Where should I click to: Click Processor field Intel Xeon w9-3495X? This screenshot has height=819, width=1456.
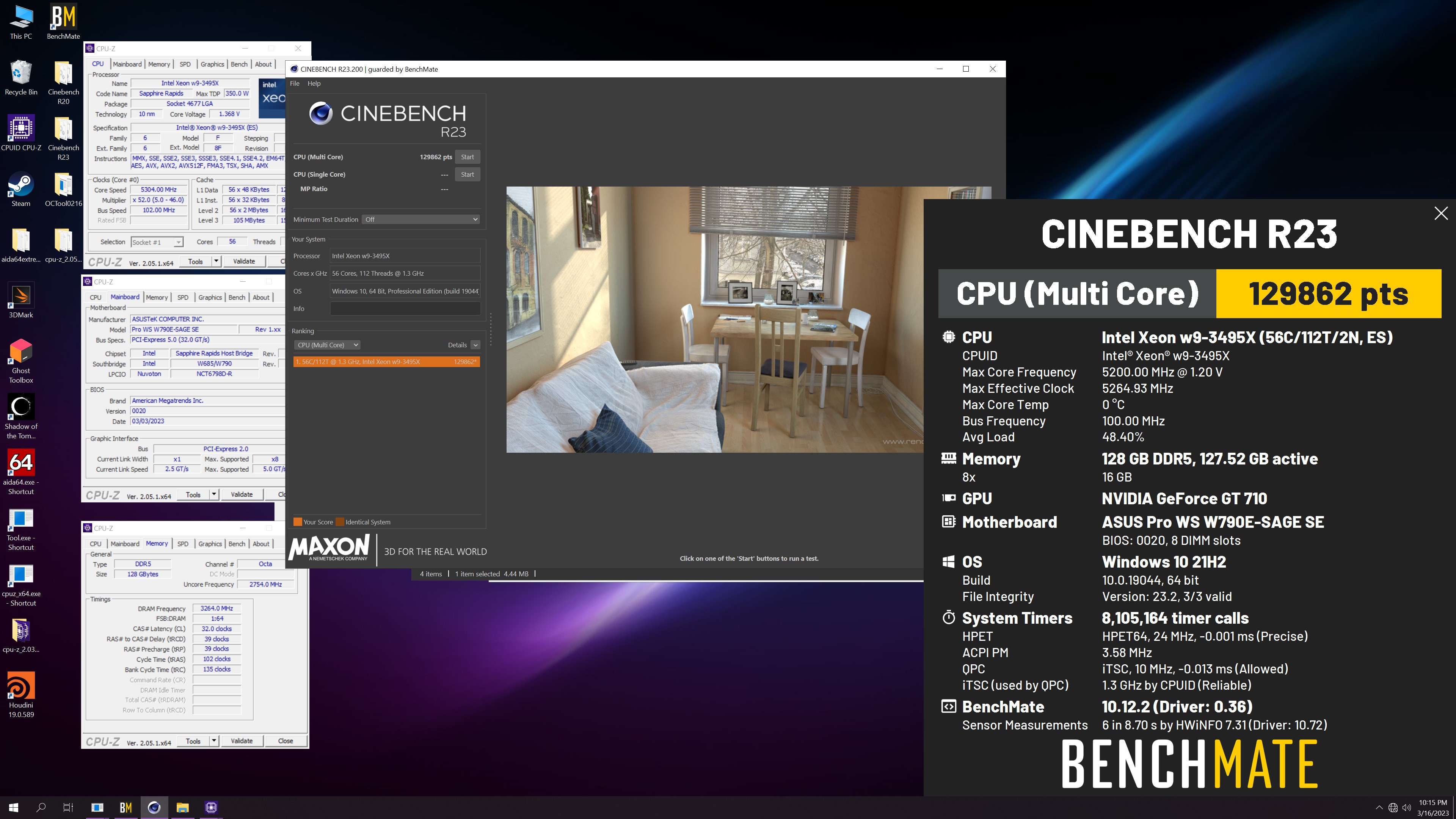405,256
